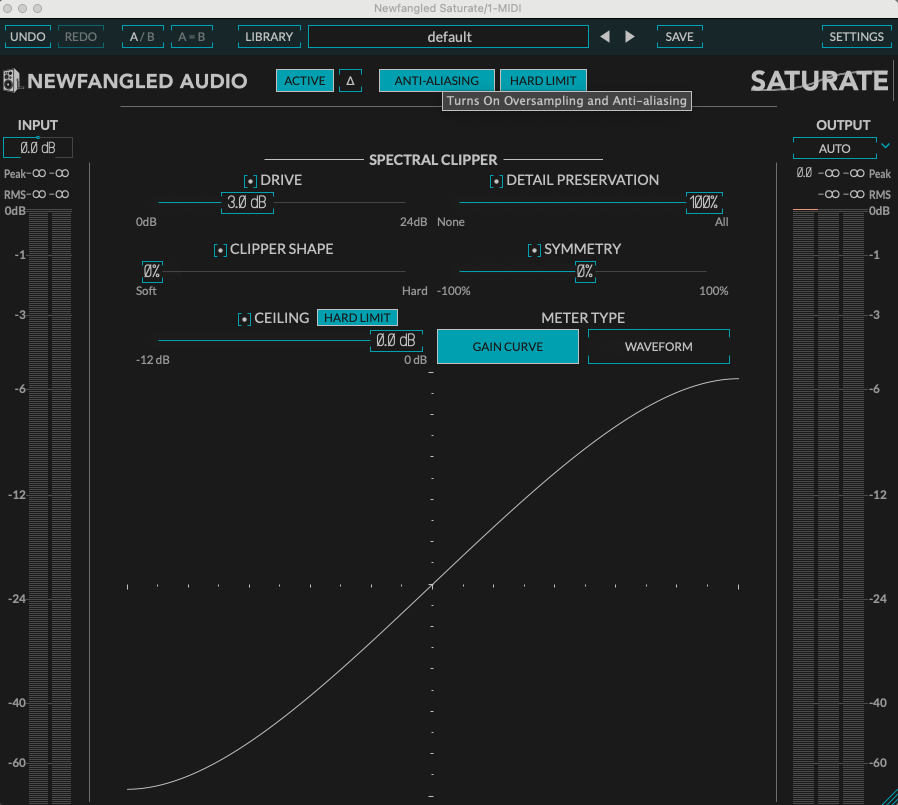The width and height of the screenshot is (898, 805).
Task: Copy A to B with A=B button
Action: click(x=192, y=37)
